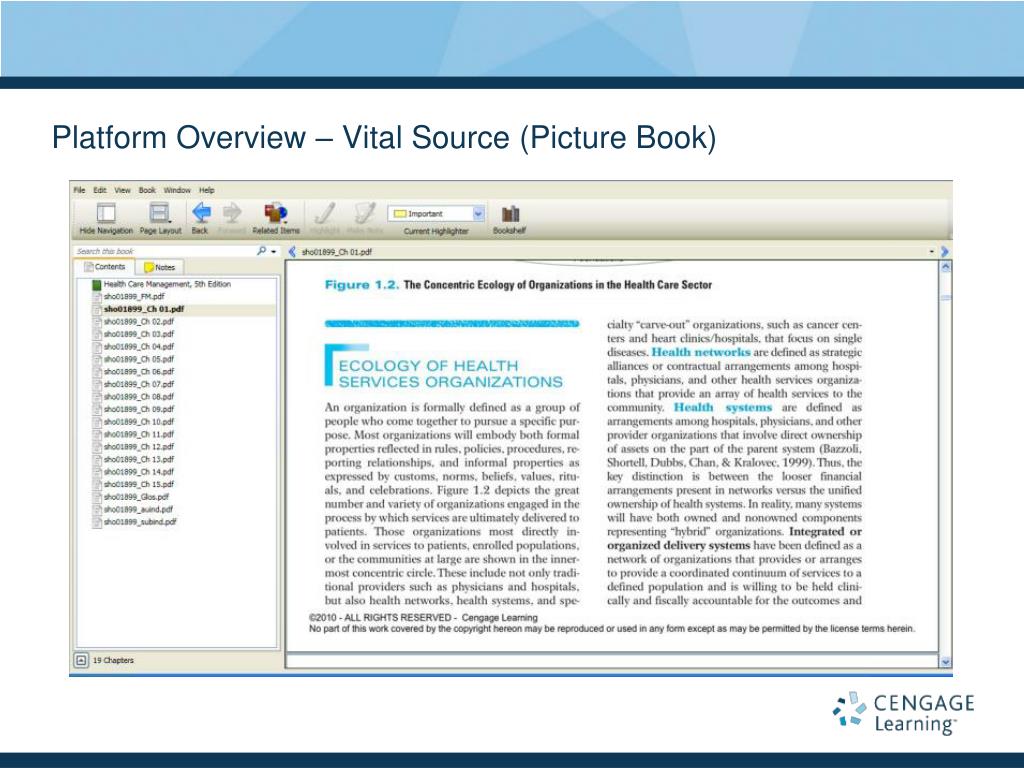Go to next section with right chevron
Viewport: 1024px width, 768px height.
(x=944, y=251)
